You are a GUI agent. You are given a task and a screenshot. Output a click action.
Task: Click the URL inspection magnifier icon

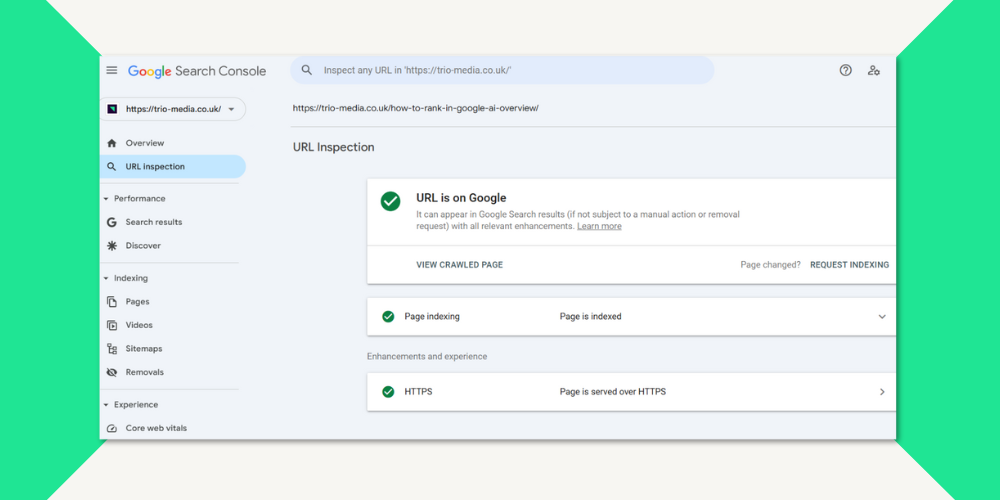point(112,166)
